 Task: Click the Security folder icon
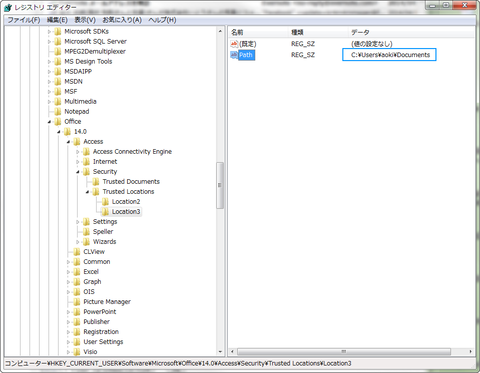click(x=86, y=172)
